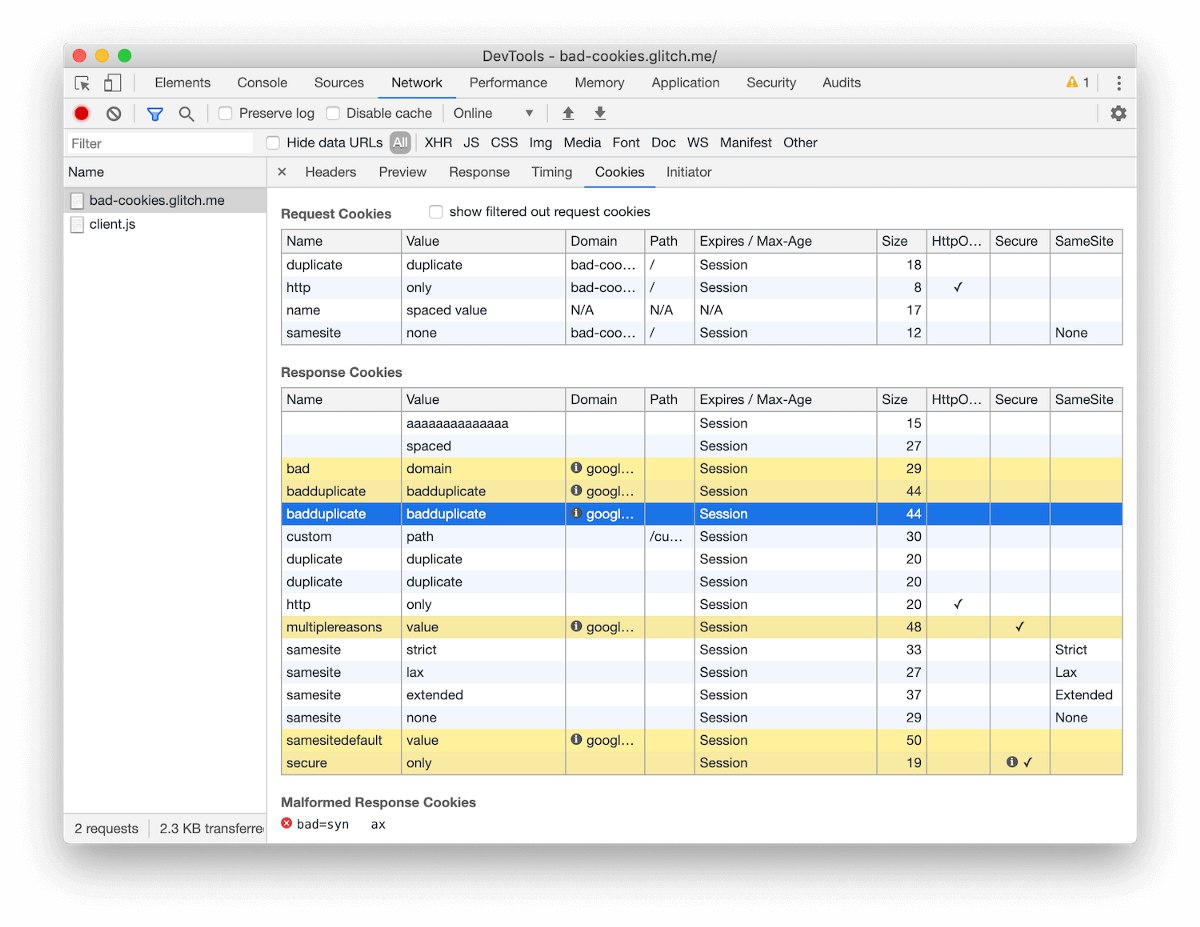Sort Response Cookies by Secure header
The width and height of the screenshot is (1200, 927).
click(1020, 400)
